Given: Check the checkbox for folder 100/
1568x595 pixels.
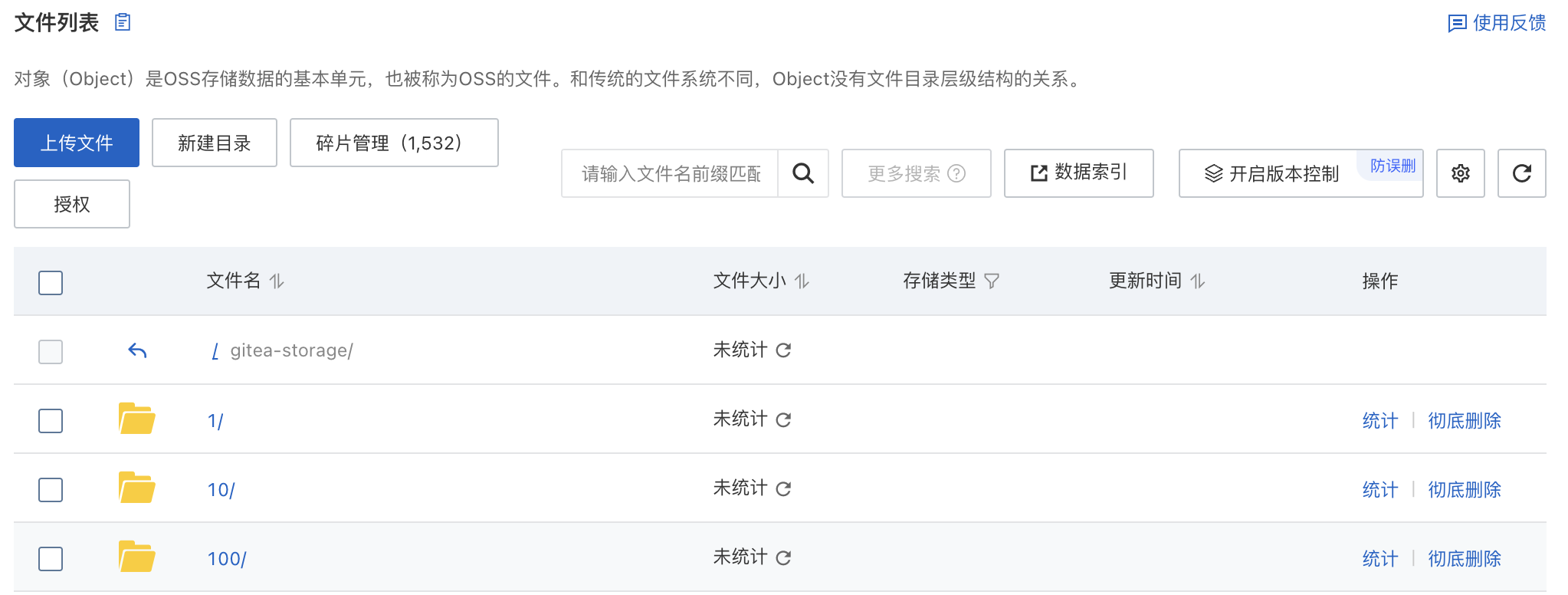Looking at the screenshot, I should point(50,559).
